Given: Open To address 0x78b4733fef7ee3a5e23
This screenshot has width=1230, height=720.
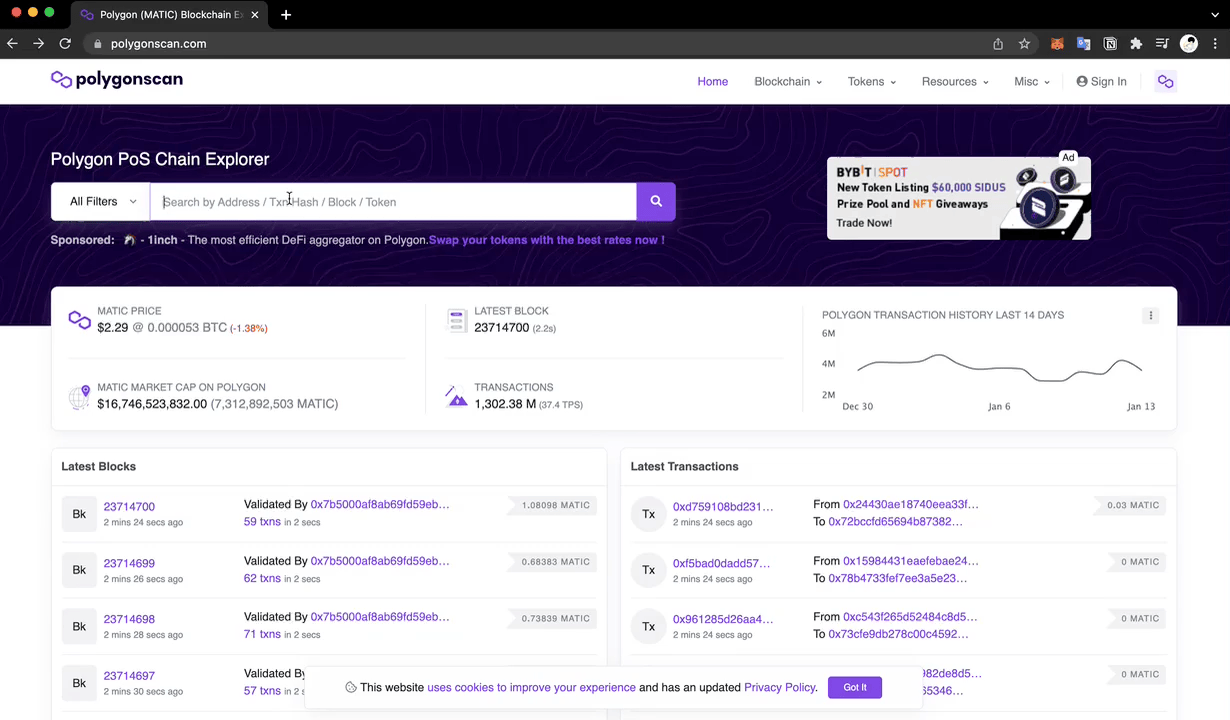Looking at the screenshot, I should [897, 578].
